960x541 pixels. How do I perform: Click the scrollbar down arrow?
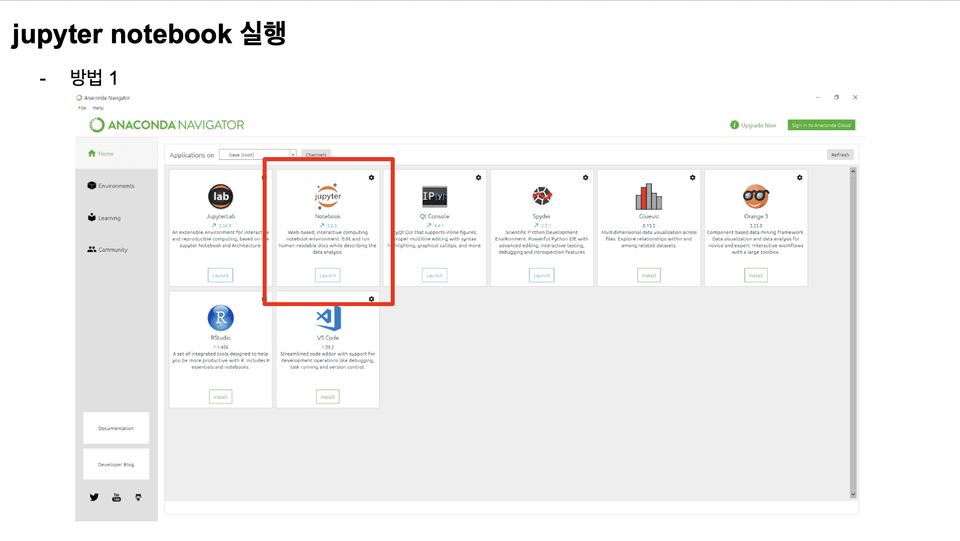point(853,494)
